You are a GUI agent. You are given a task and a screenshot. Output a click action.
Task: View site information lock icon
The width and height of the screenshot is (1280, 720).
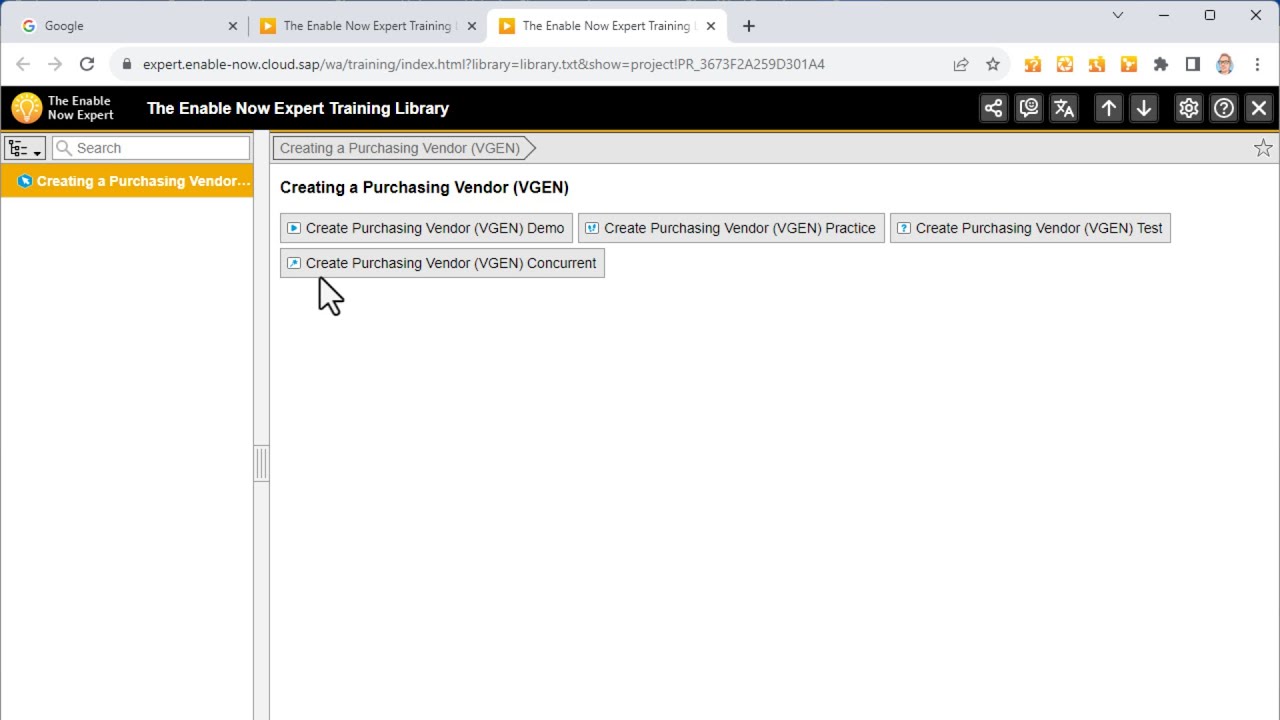[x=126, y=64]
